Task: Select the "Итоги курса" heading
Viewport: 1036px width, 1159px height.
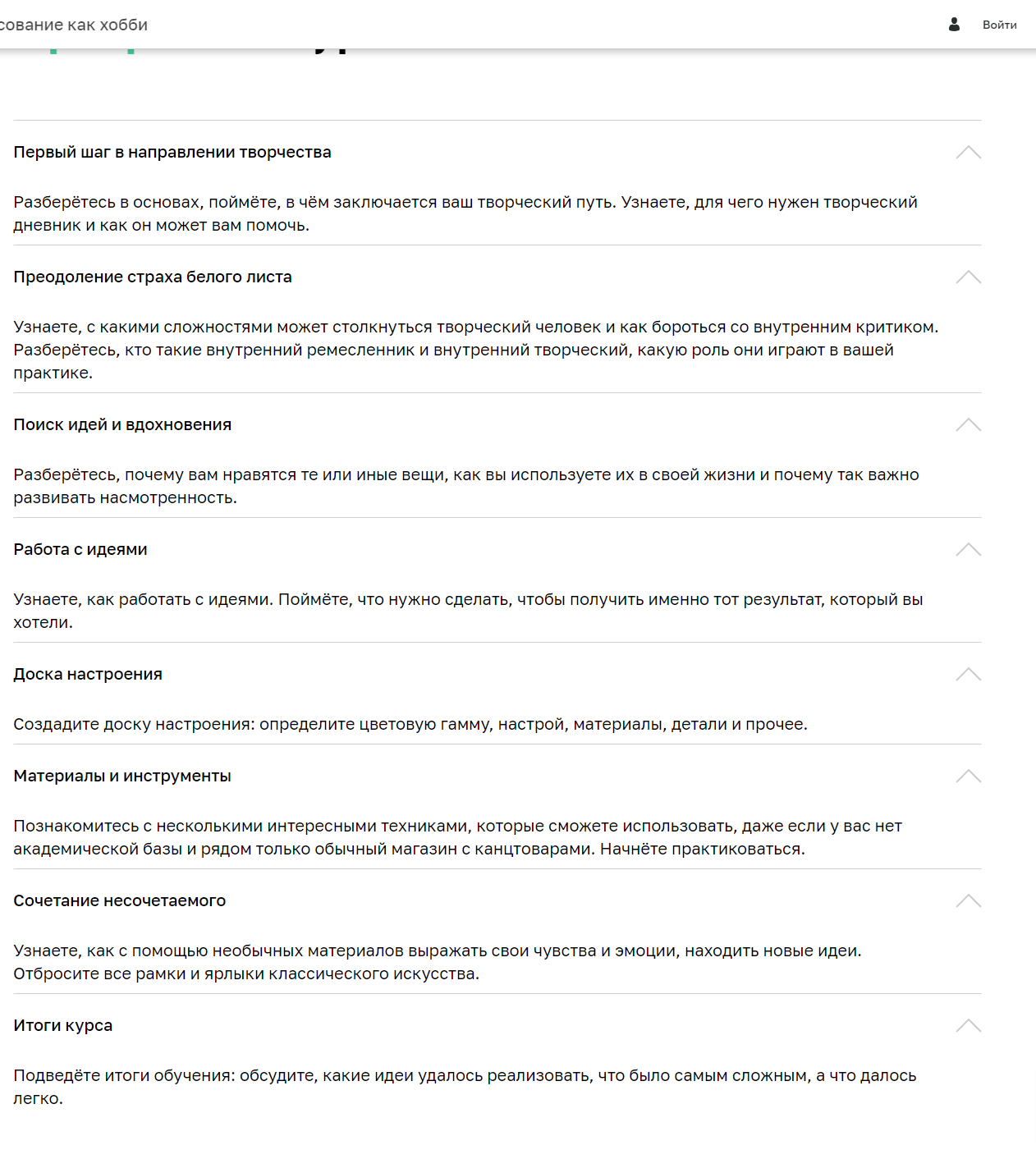Action: (x=62, y=1025)
